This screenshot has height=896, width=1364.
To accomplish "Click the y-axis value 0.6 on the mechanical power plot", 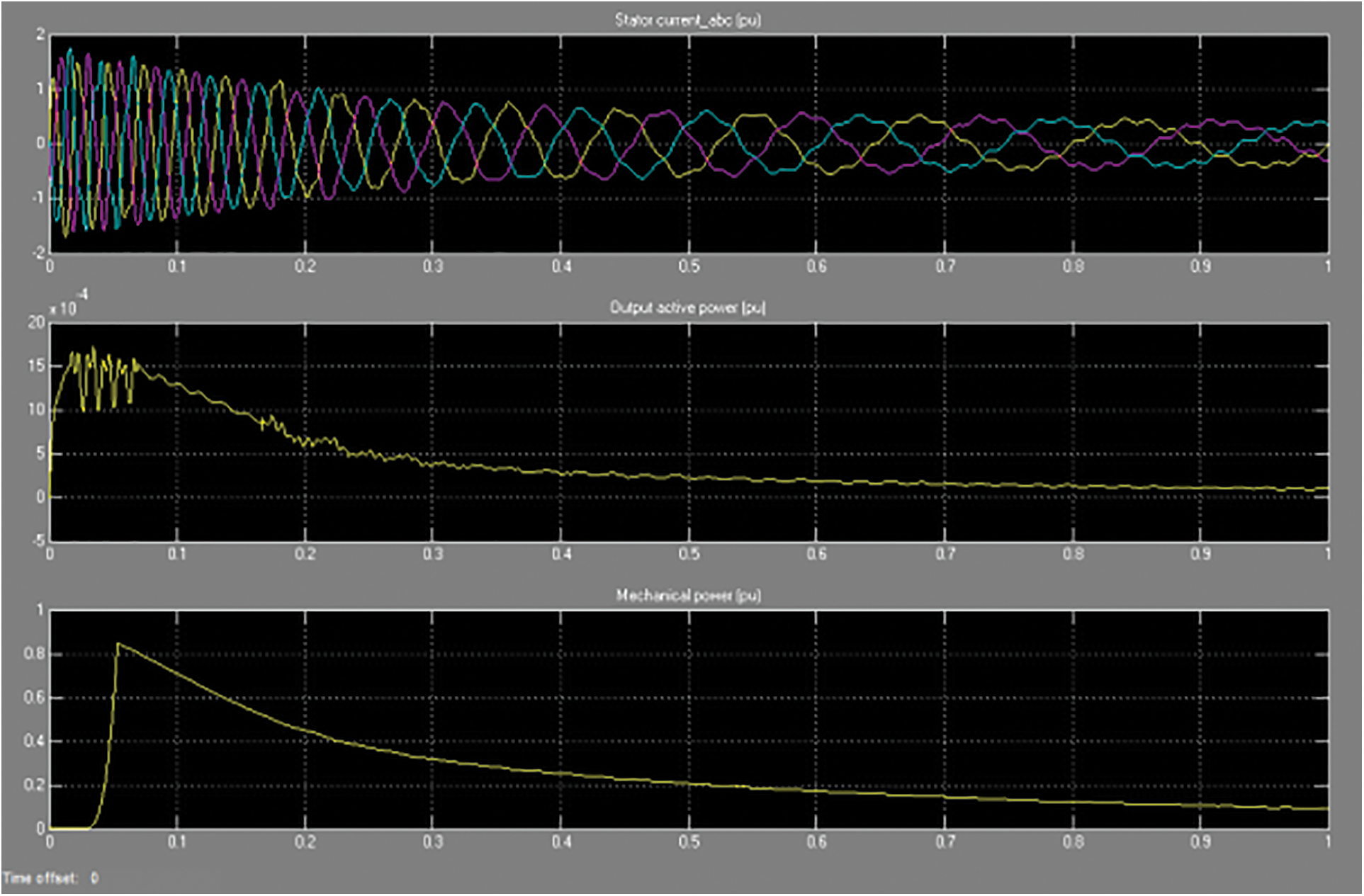I will [34, 698].
